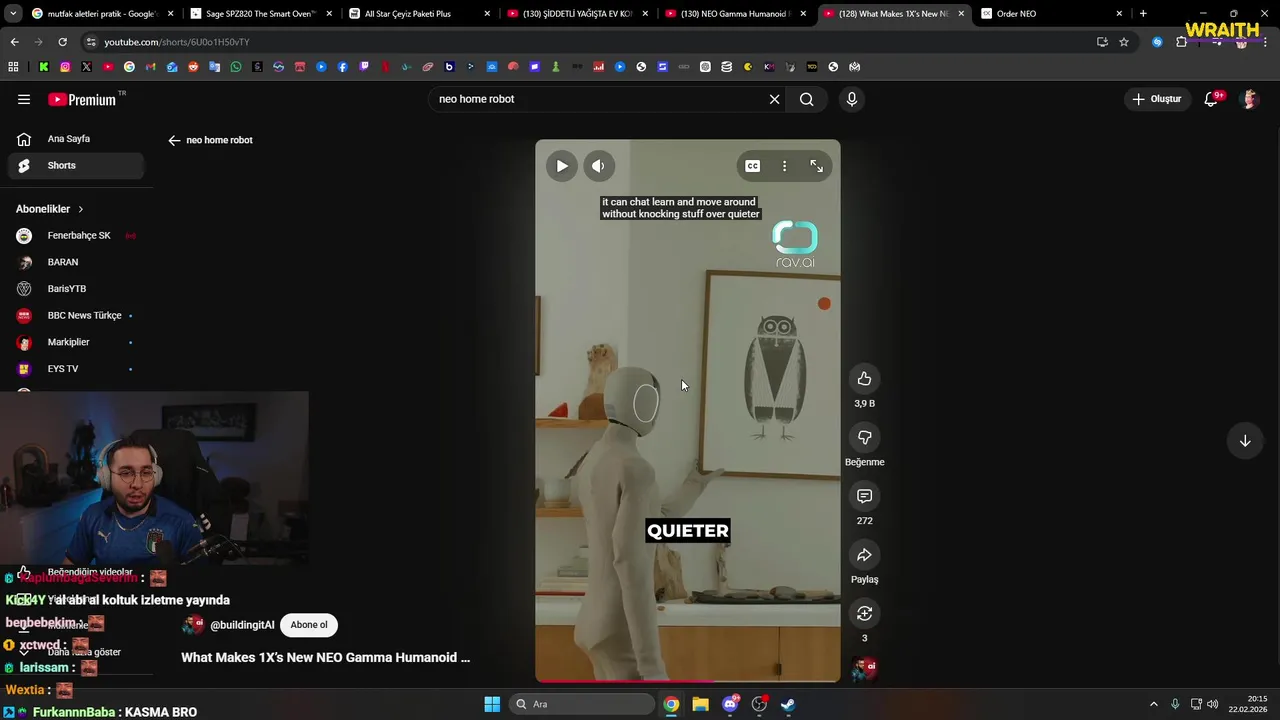Seek using the red Shorts progress bar
This screenshot has width=1280, height=720.
click(688, 681)
